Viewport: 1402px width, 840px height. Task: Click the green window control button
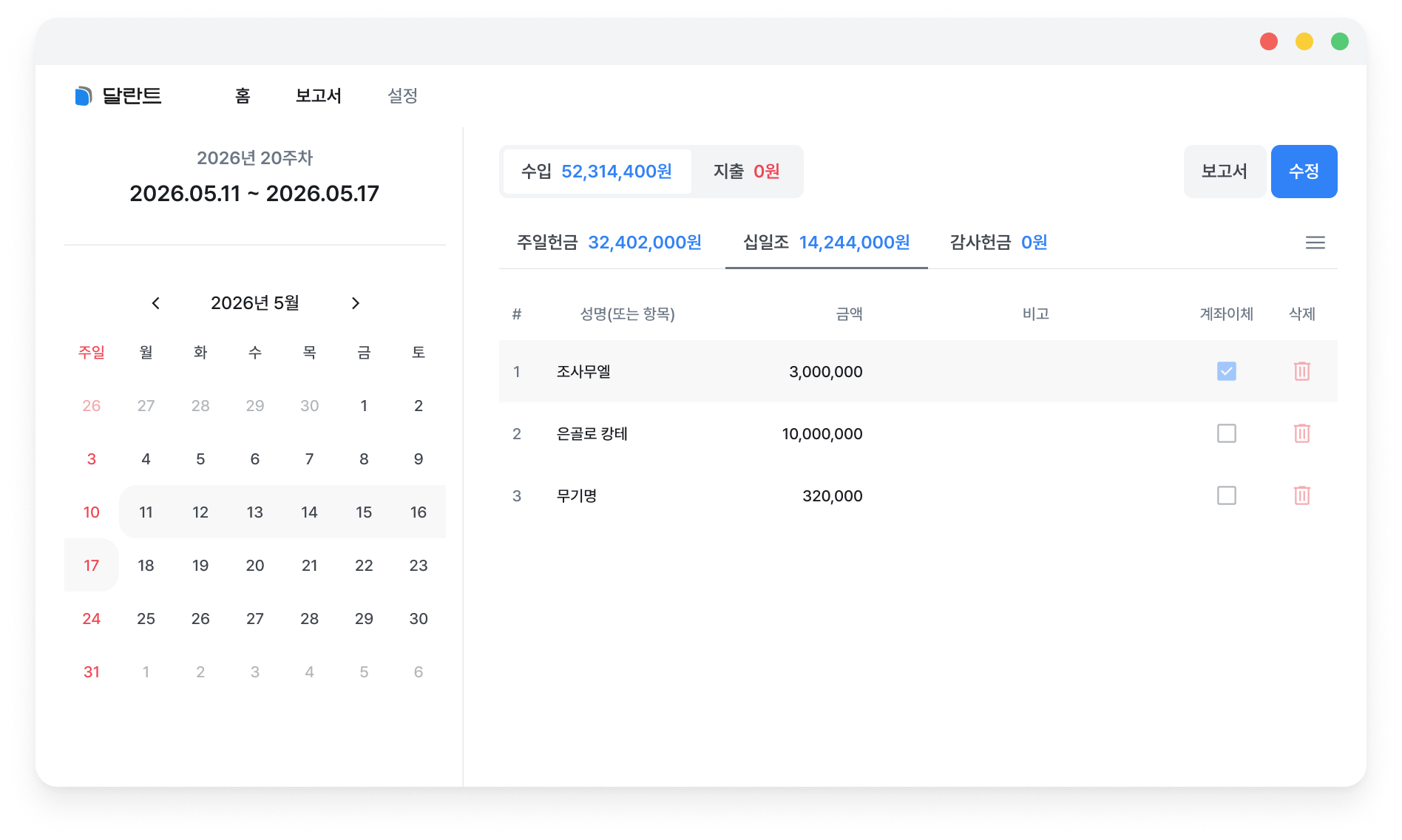(x=1340, y=41)
